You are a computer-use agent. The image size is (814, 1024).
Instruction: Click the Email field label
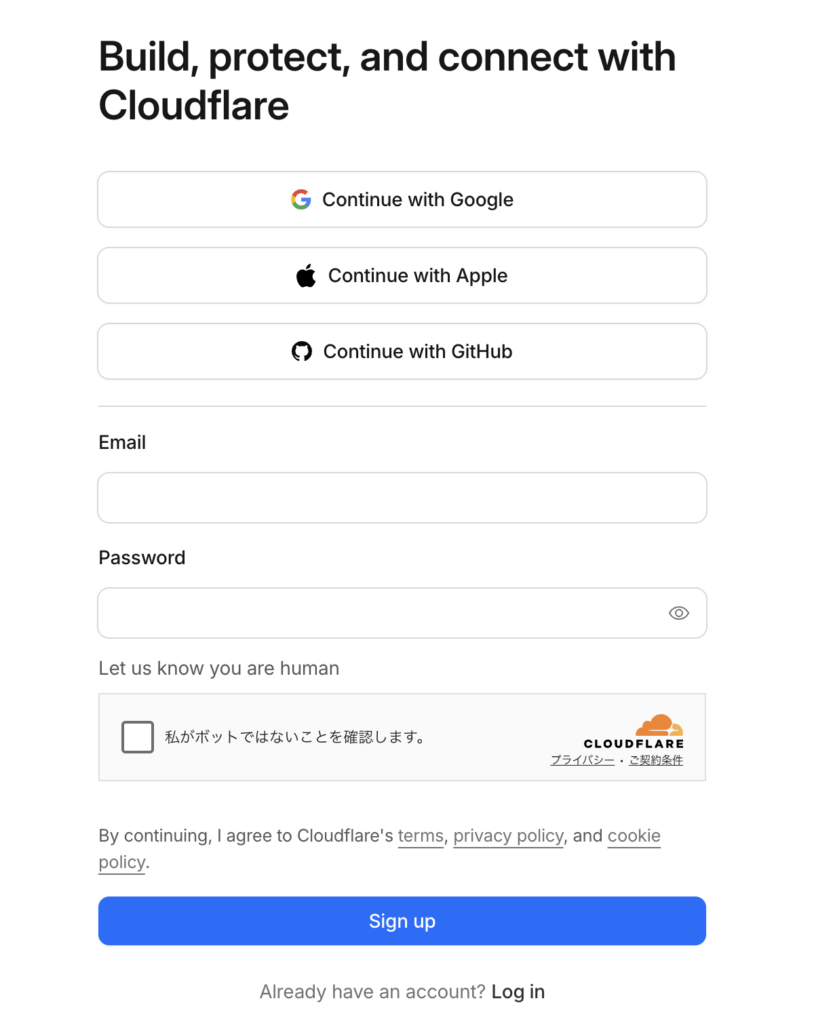click(x=122, y=443)
